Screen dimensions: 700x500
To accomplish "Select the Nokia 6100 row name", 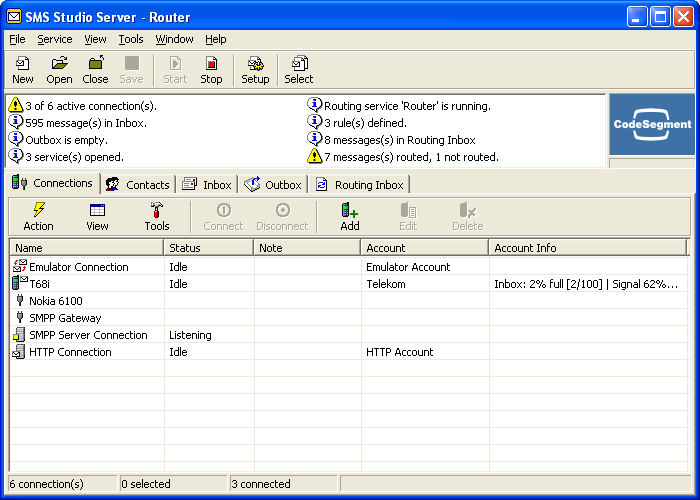I will (56, 301).
